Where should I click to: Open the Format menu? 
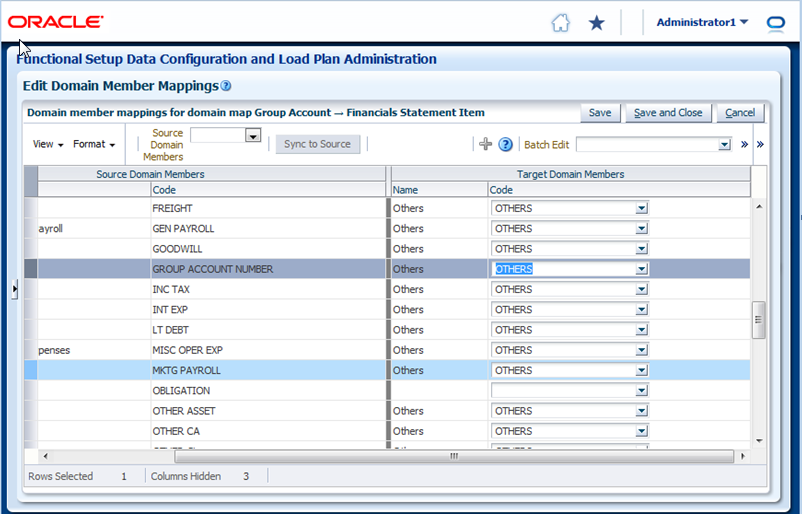pos(94,144)
